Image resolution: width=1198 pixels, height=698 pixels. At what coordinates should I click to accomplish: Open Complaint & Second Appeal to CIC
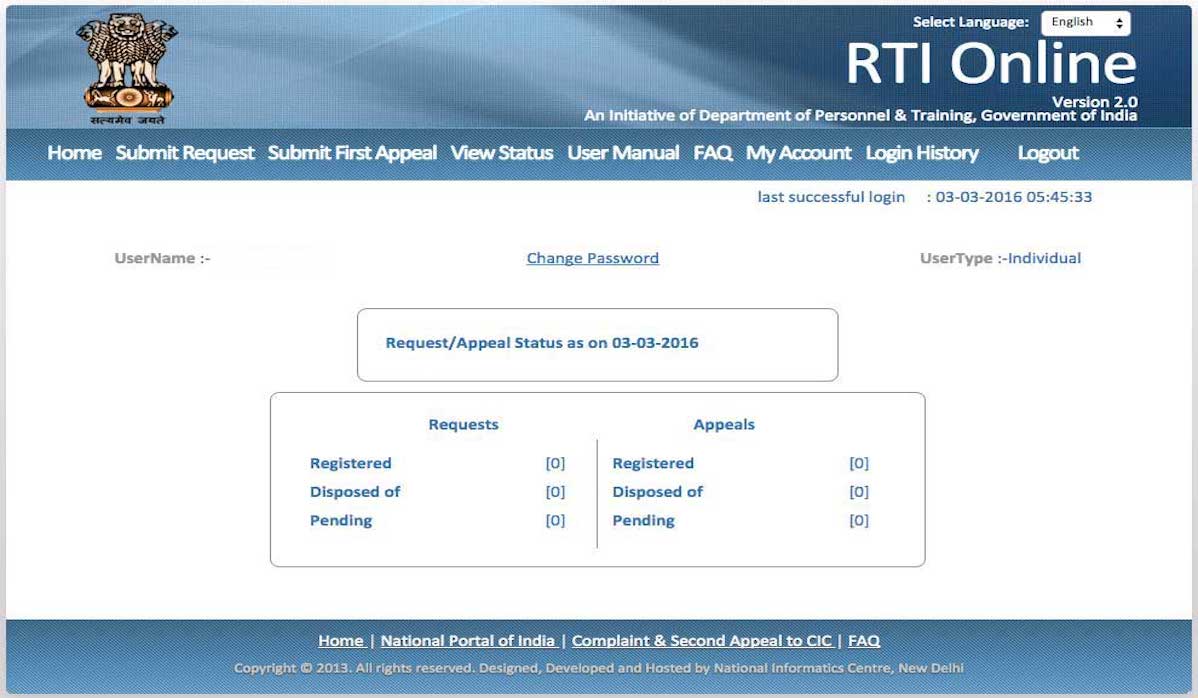pyautogui.click(x=701, y=641)
